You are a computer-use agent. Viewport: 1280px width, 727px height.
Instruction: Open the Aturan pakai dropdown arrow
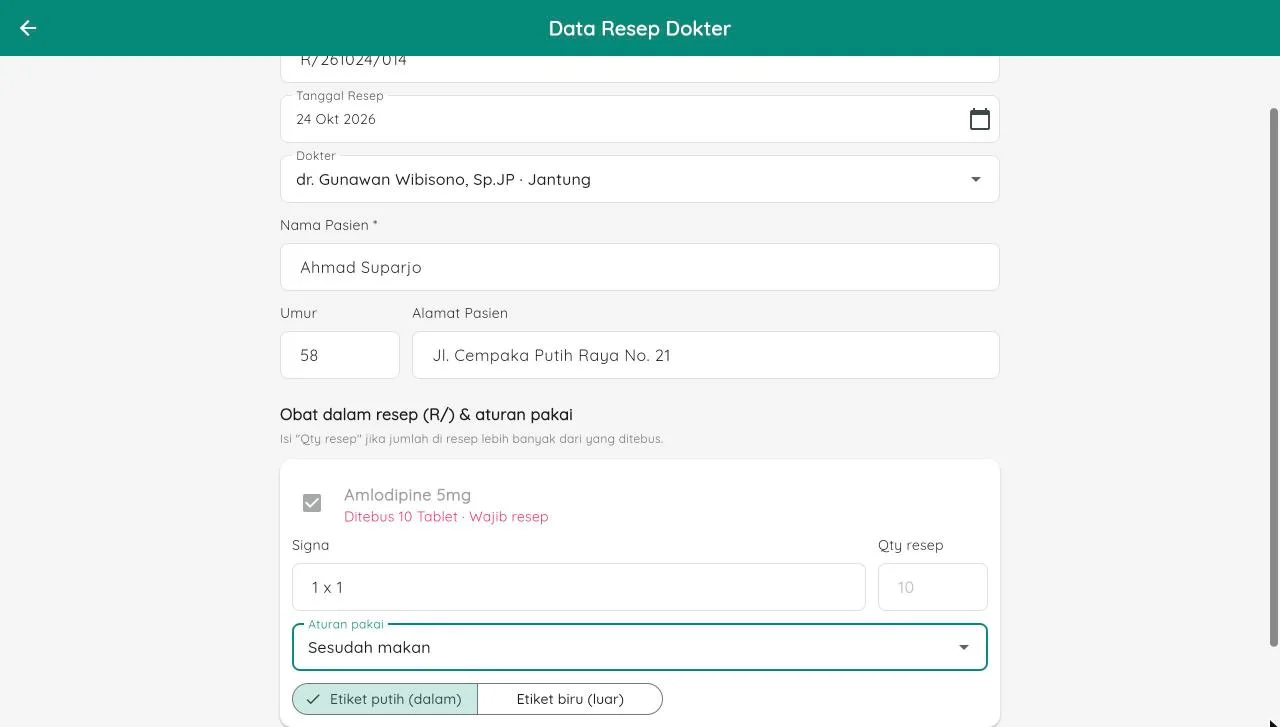[x=963, y=647]
